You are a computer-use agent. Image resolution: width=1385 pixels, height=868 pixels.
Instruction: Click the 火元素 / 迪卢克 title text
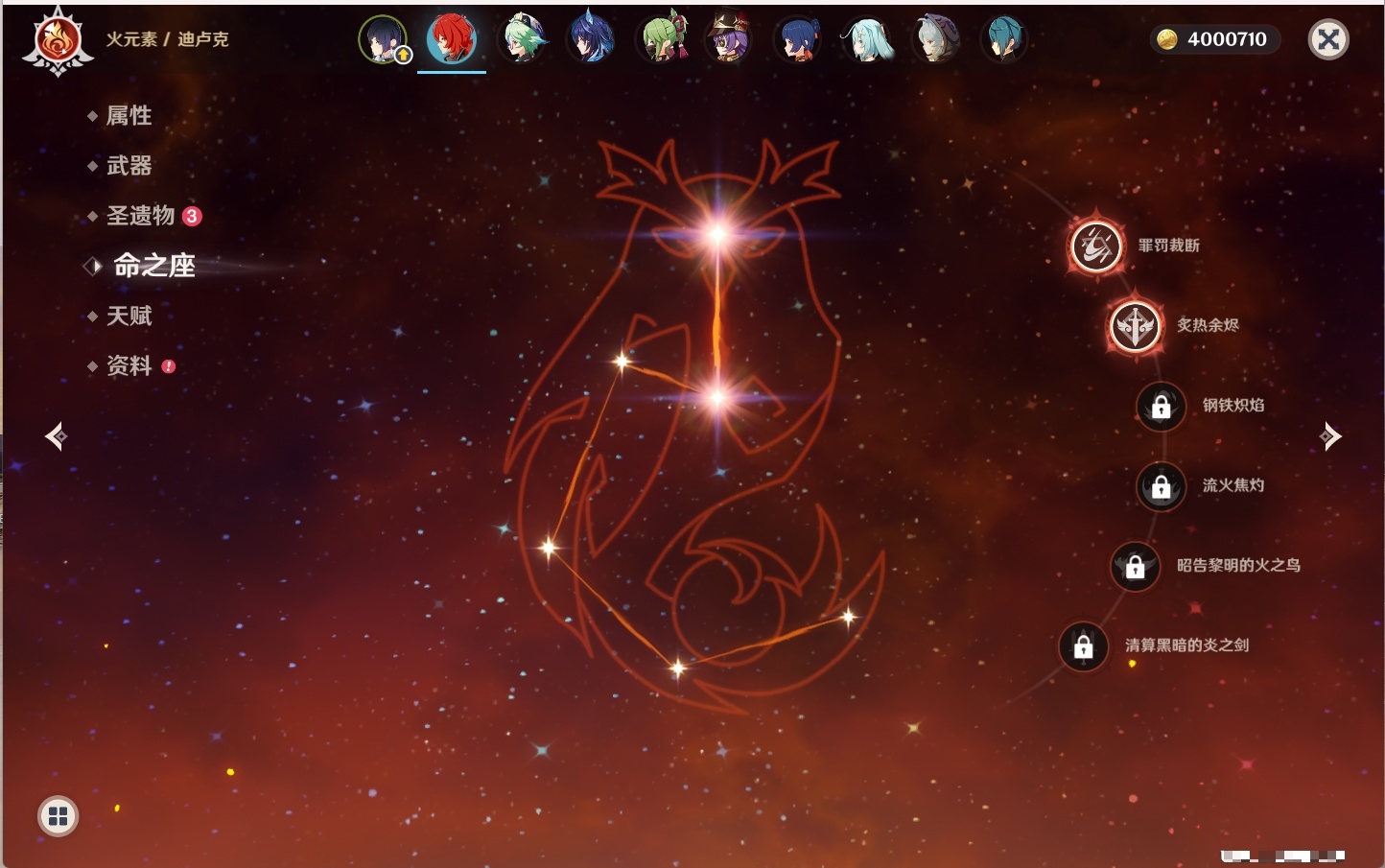click(x=167, y=39)
